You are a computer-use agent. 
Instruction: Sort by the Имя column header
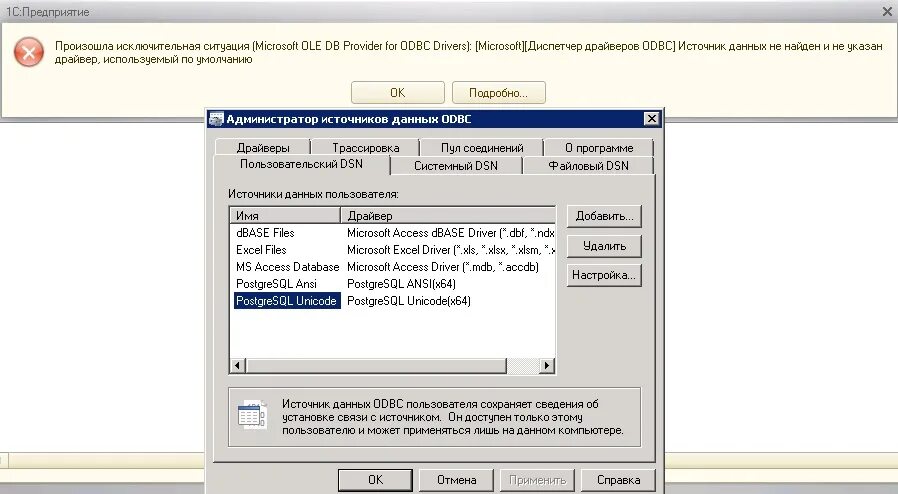[285, 216]
